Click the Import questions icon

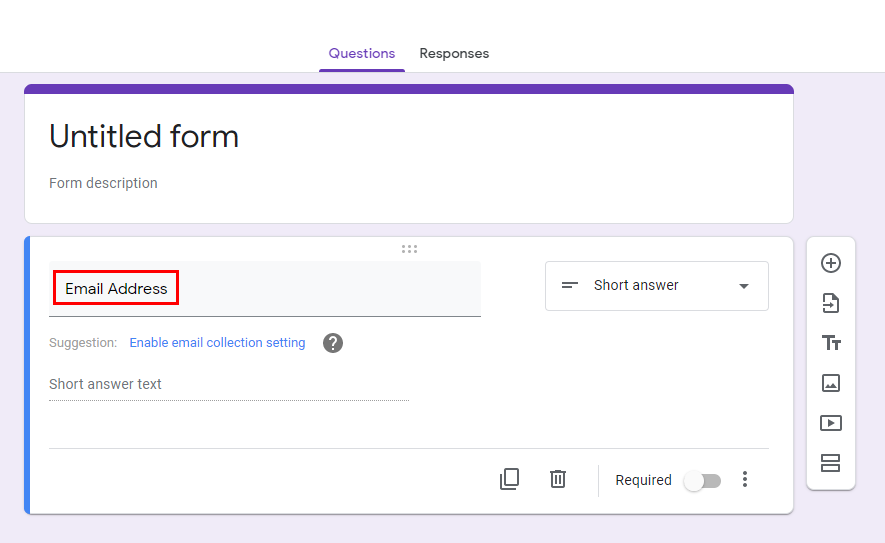[x=831, y=303]
